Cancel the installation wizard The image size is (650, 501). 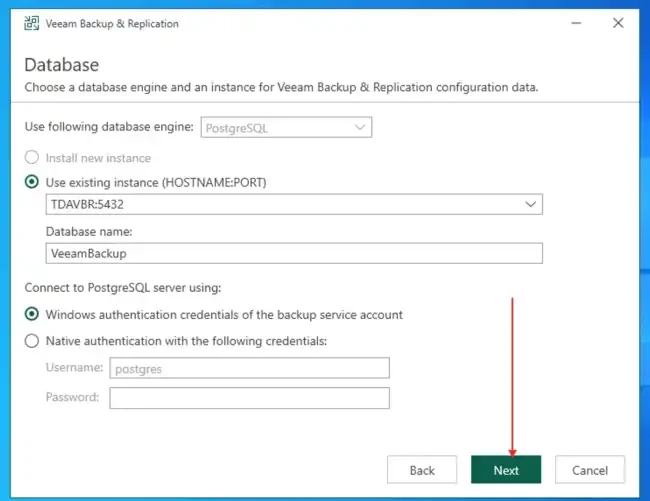590,470
